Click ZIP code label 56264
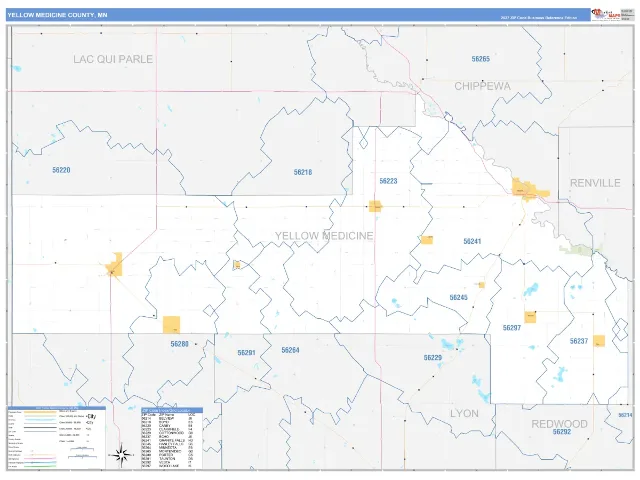Viewport: 640px width, 480px height. point(290,350)
